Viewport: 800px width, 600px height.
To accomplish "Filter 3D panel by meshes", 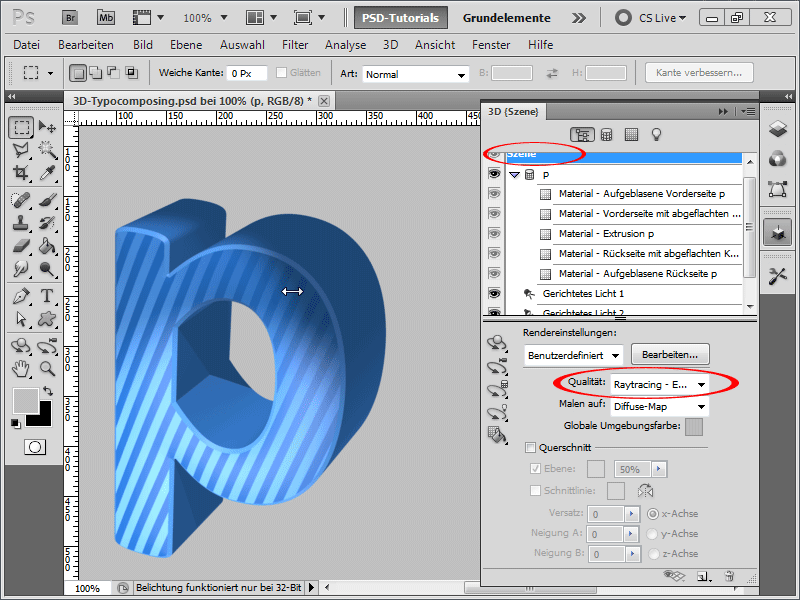I will coord(606,135).
